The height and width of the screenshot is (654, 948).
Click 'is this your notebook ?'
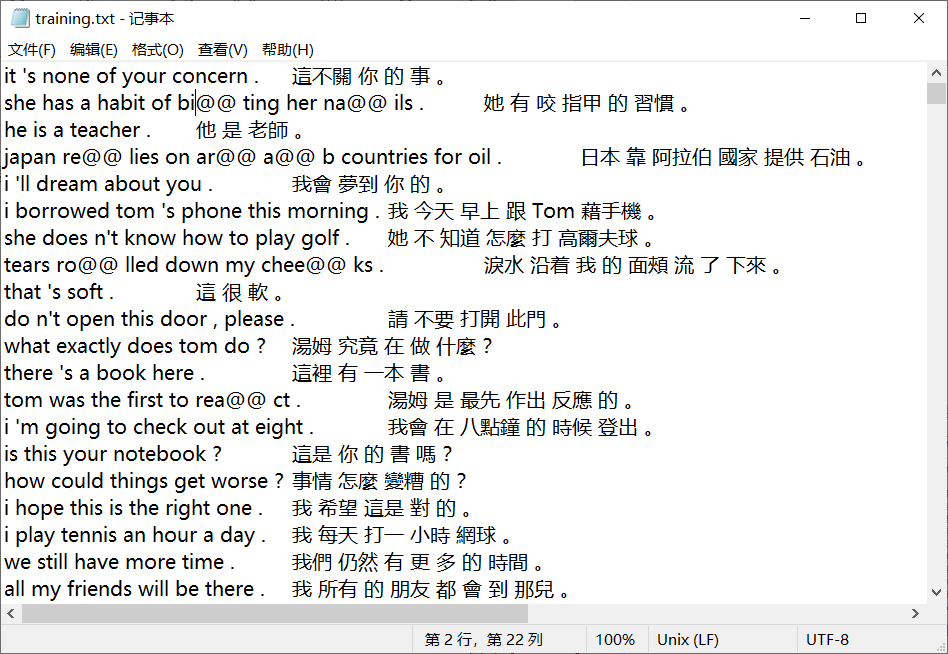112,454
